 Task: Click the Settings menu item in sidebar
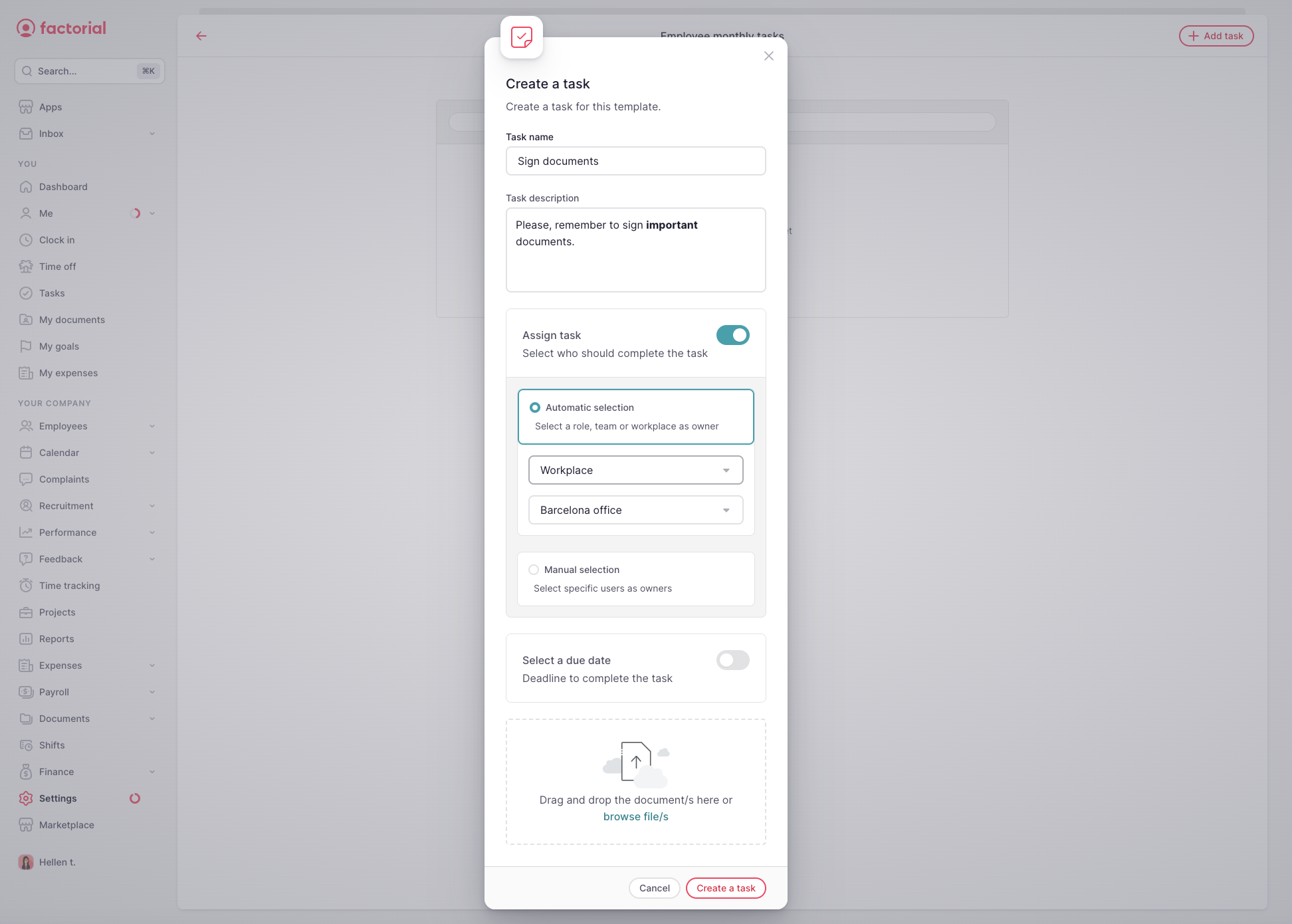(x=57, y=798)
